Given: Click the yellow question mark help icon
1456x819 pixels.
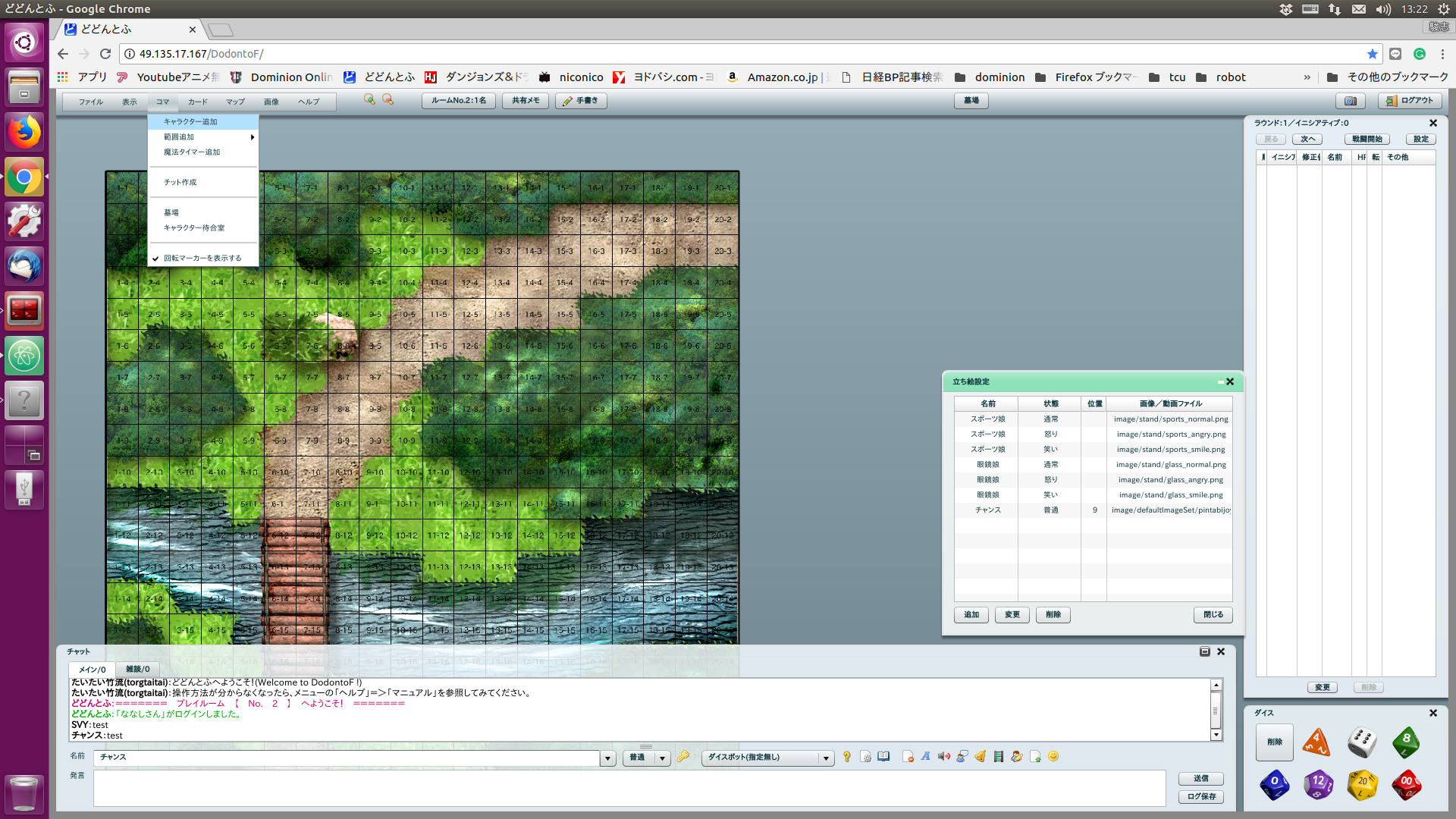Looking at the screenshot, I should pyautogui.click(x=847, y=757).
